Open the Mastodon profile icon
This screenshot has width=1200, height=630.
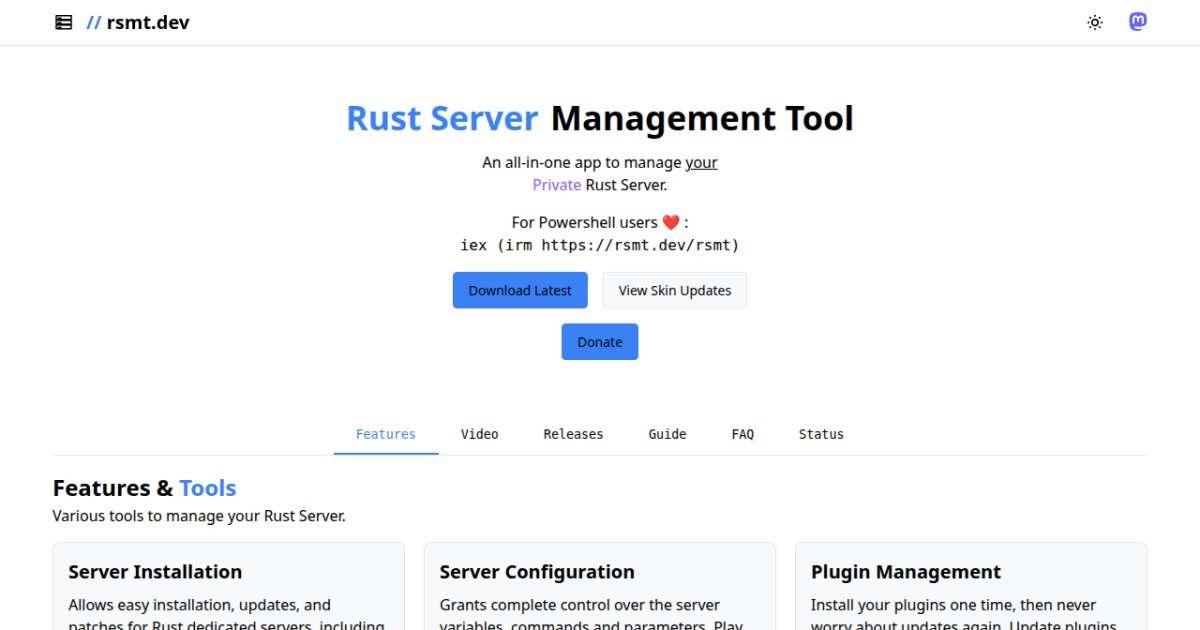pyautogui.click(x=1138, y=20)
